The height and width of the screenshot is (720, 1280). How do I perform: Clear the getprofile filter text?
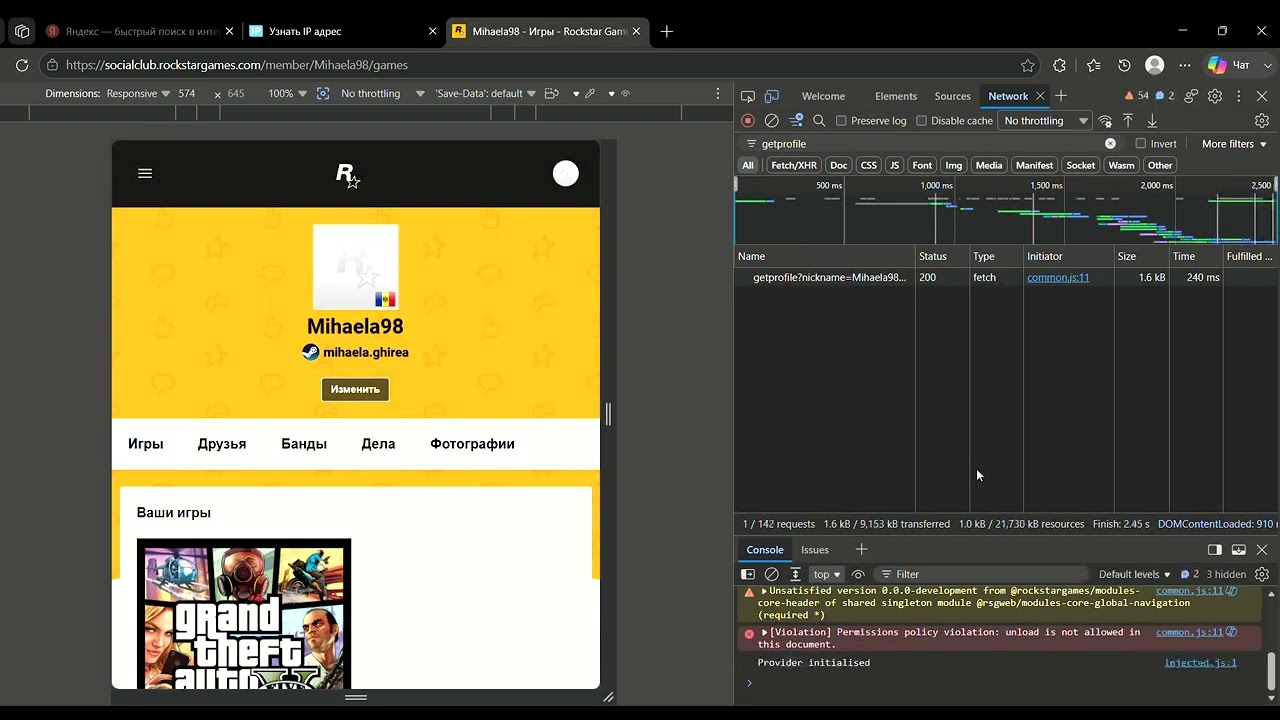[1110, 144]
